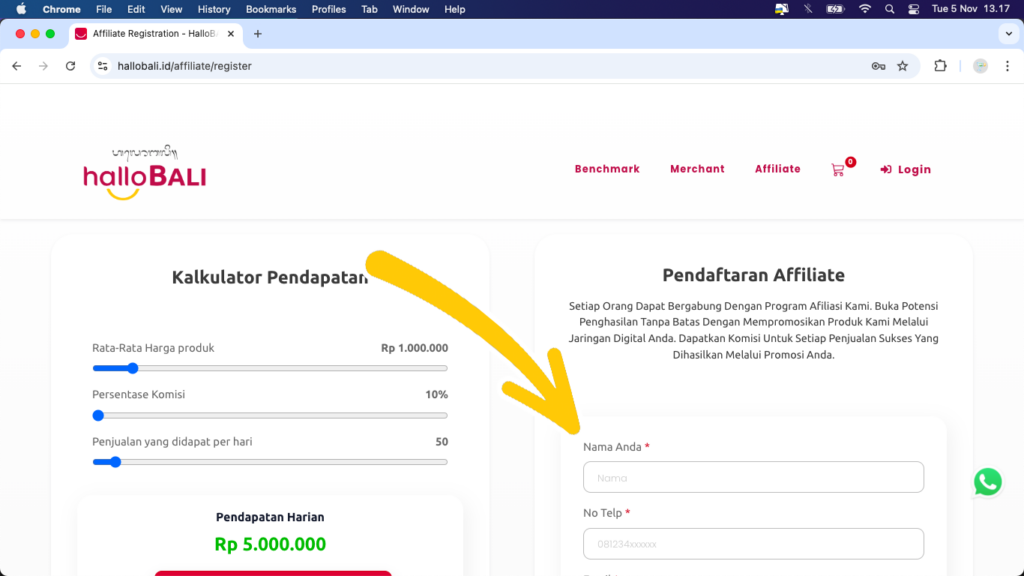Open the saved passwords key icon
This screenshot has height=576, width=1024.
pyautogui.click(x=878, y=66)
